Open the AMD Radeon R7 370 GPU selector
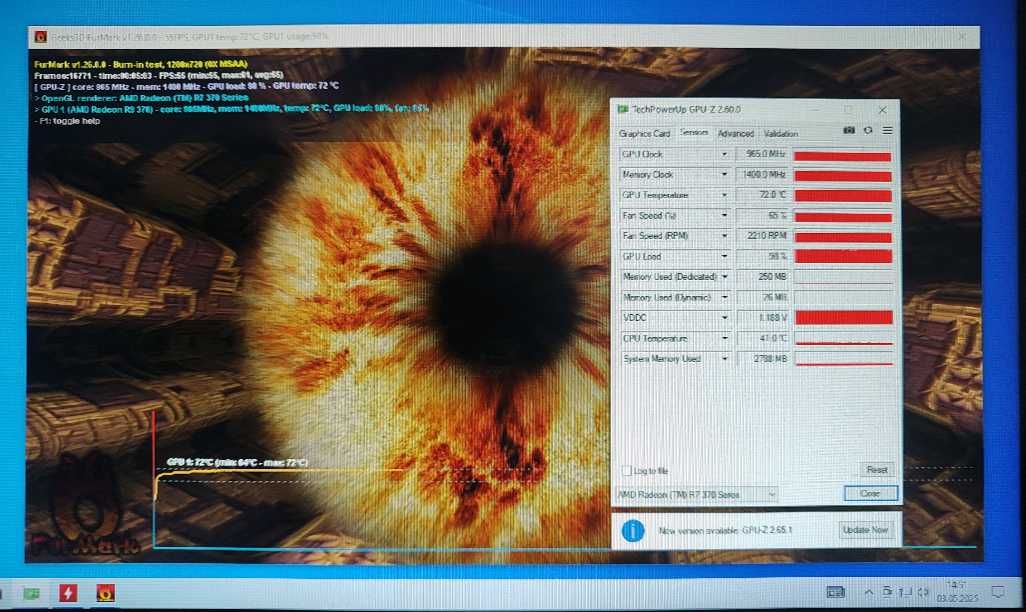 (x=697, y=494)
